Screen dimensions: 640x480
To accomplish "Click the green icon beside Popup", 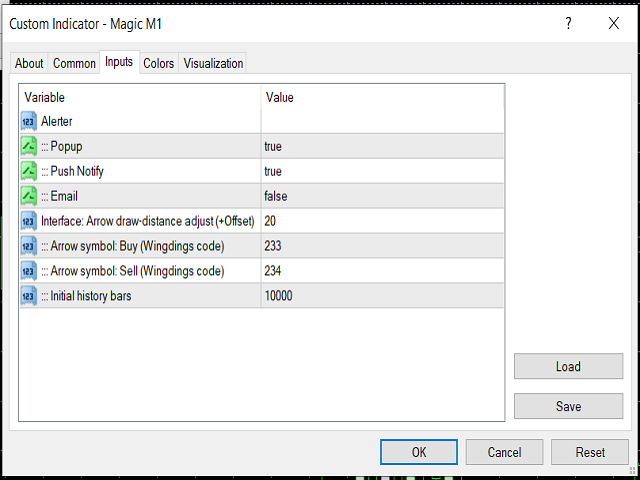I will (29, 146).
